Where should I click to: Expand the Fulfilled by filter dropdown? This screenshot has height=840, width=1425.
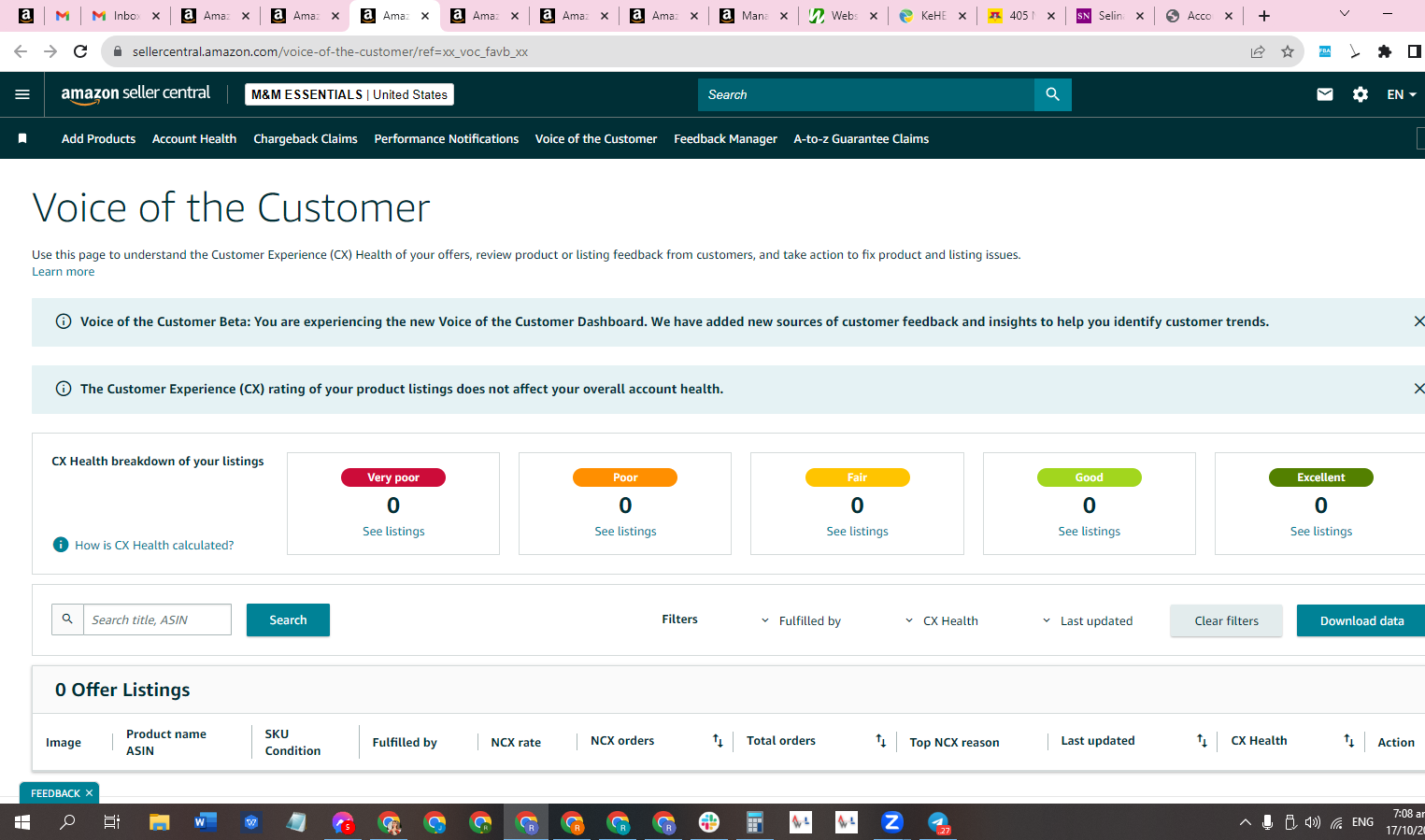pyautogui.click(x=801, y=620)
